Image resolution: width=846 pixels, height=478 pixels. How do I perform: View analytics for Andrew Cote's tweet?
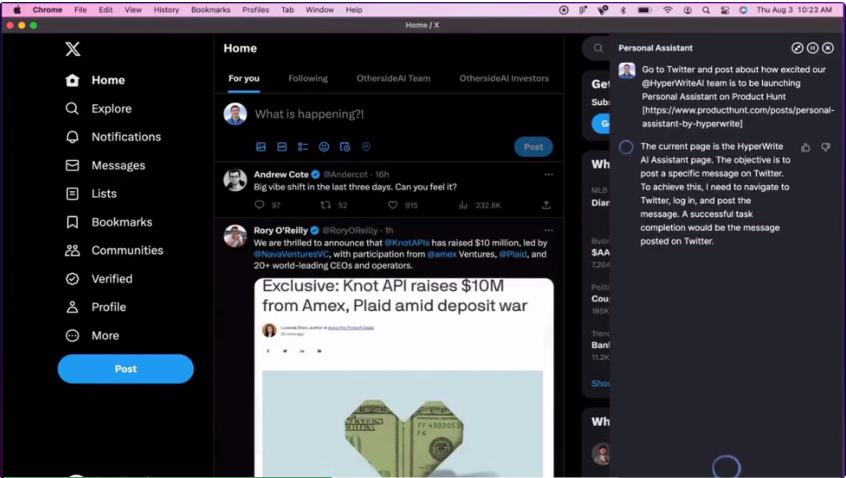[463, 205]
